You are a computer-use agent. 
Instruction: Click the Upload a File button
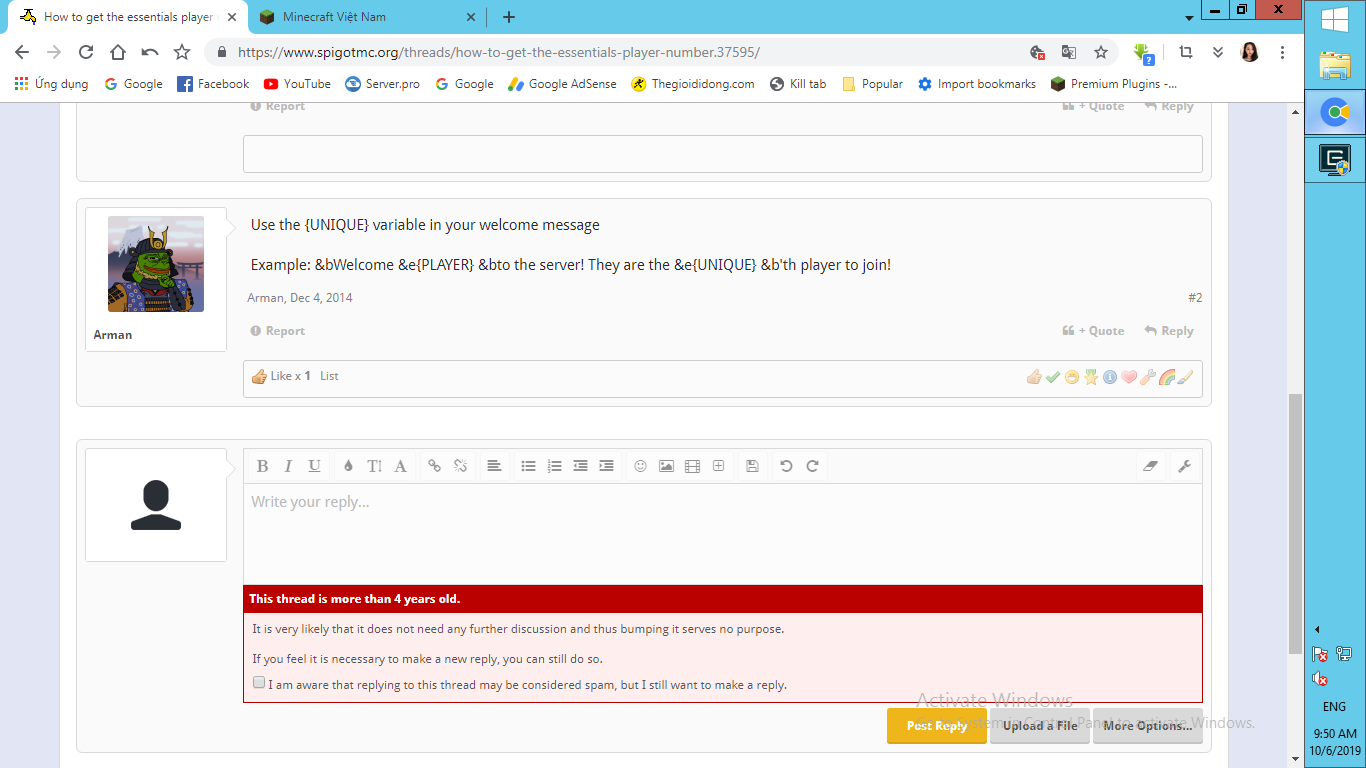[1040, 726]
